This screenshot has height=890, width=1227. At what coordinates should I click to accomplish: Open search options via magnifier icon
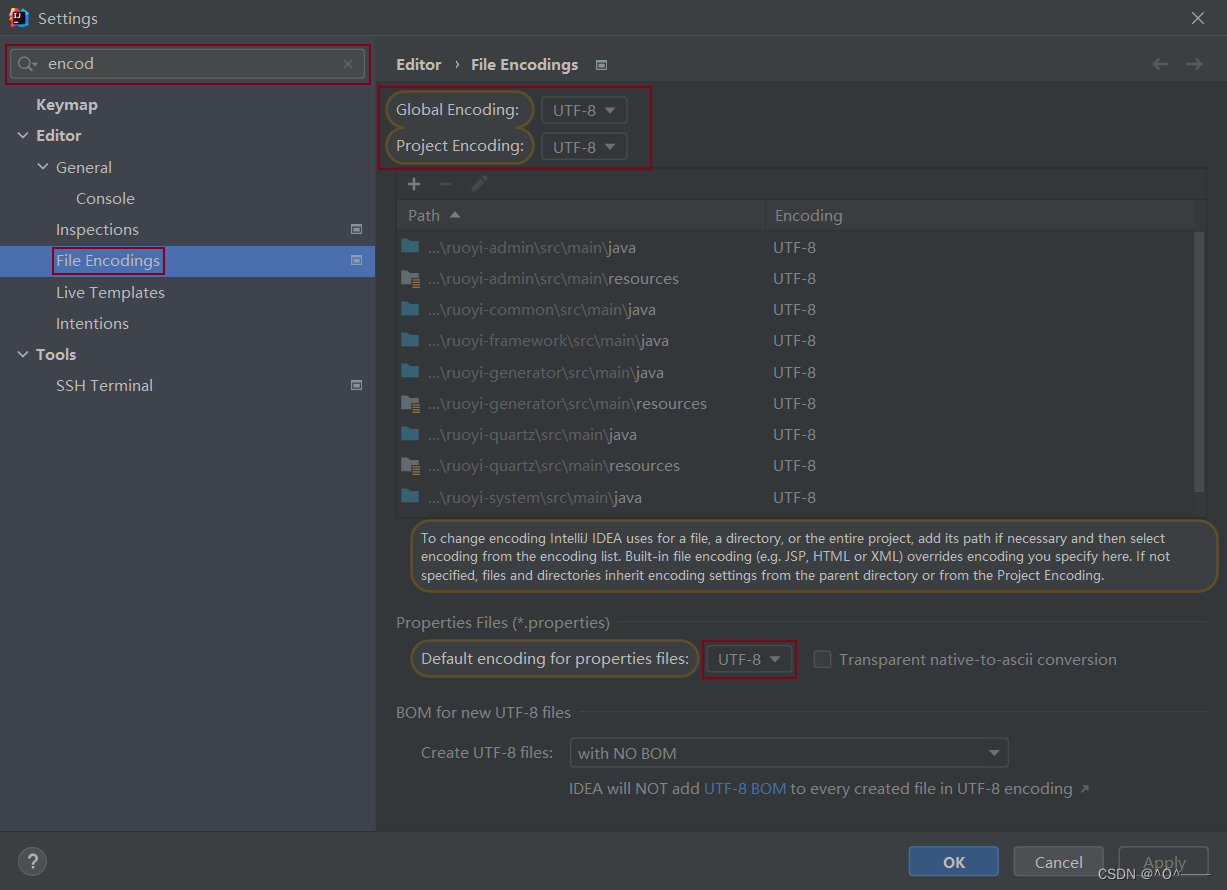(27, 64)
